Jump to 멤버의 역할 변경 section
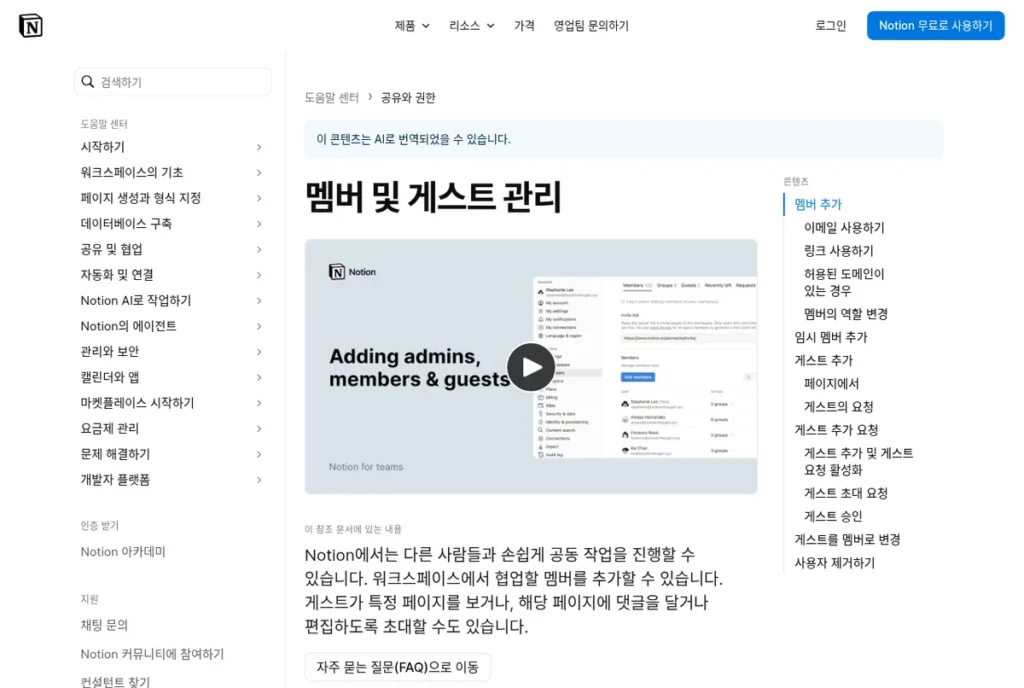 pos(846,314)
